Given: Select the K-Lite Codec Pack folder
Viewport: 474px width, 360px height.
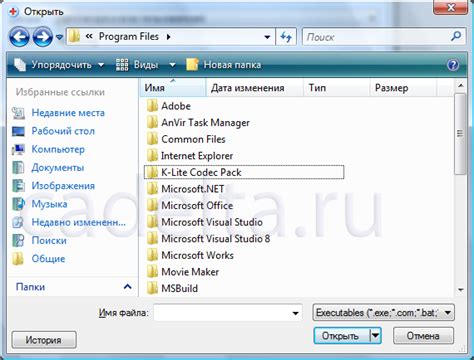Looking at the screenshot, I should click(x=244, y=172).
